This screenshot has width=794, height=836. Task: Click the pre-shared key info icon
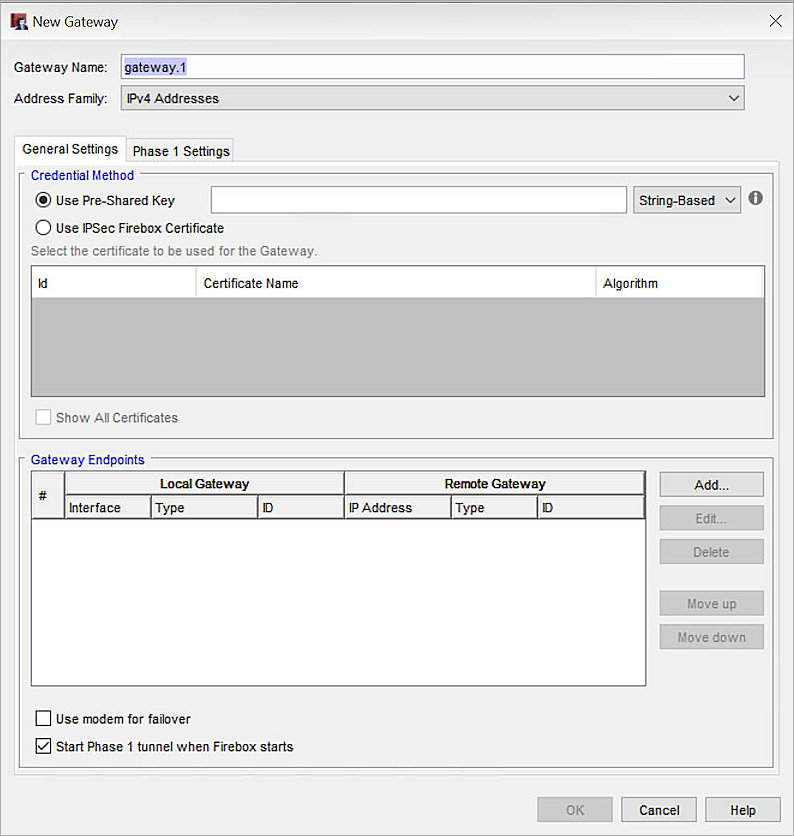coord(755,198)
